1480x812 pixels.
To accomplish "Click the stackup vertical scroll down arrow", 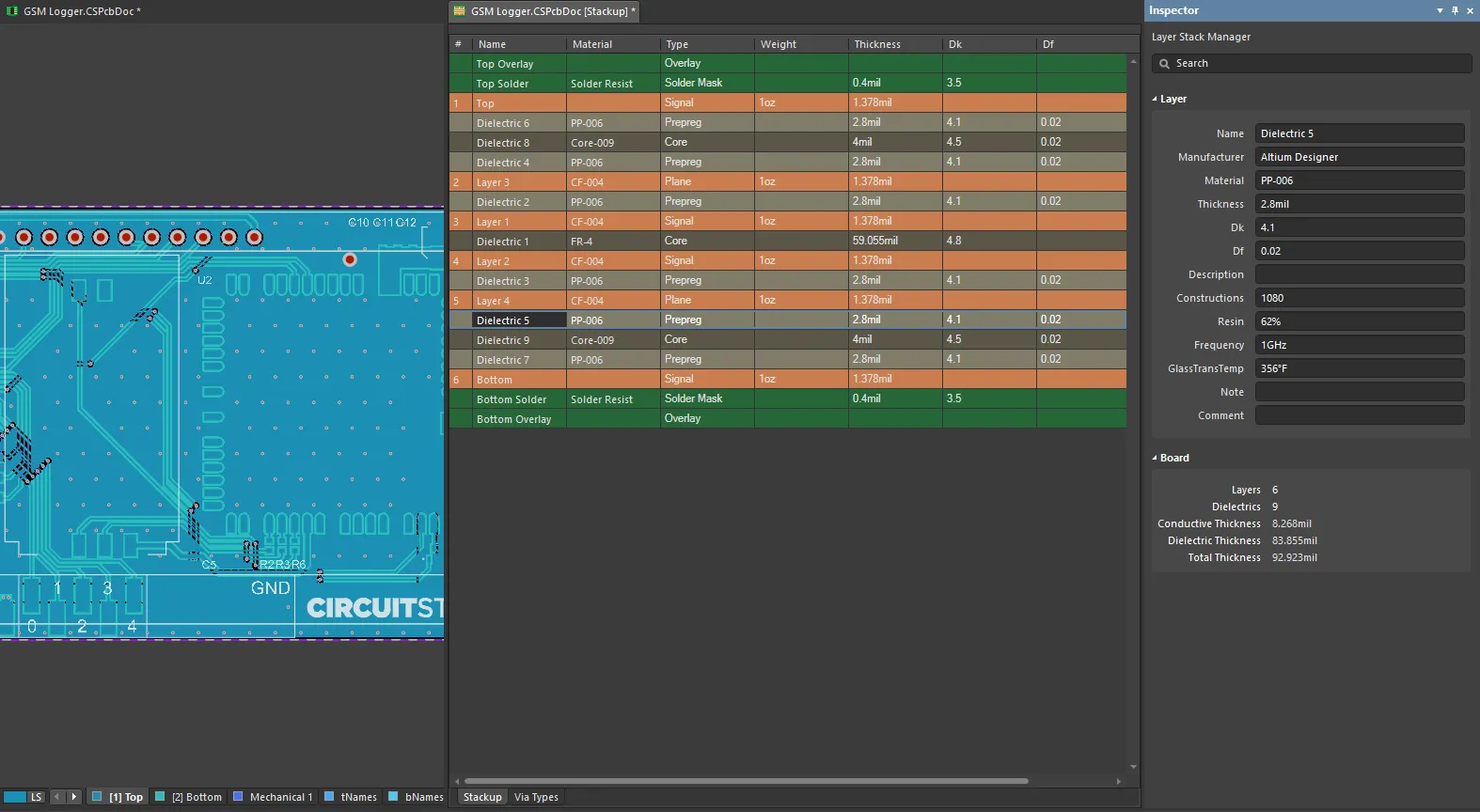I will pyautogui.click(x=1133, y=768).
